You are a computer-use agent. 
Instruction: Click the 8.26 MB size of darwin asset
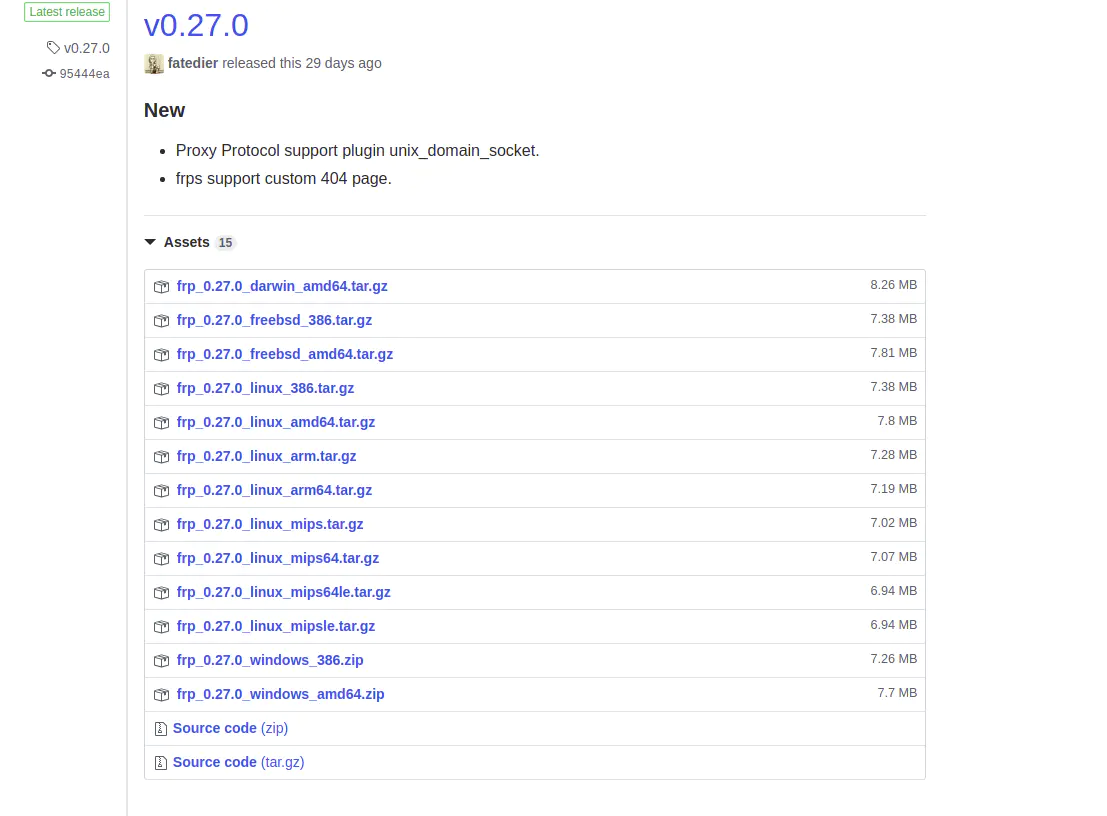pos(893,284)
